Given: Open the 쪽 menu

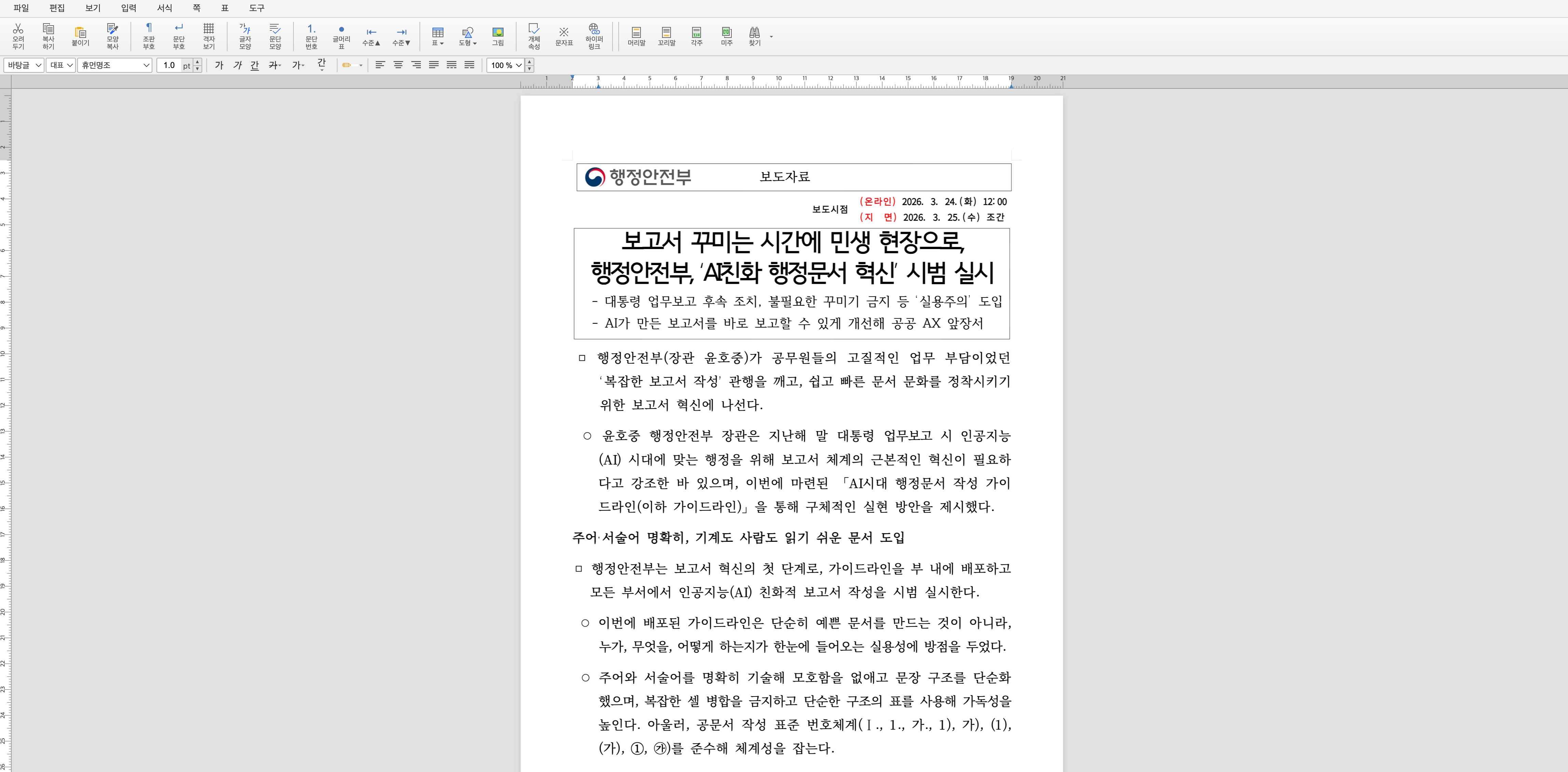Looking at the screenshot, I should pyautogui.click(x=197, y=8).
